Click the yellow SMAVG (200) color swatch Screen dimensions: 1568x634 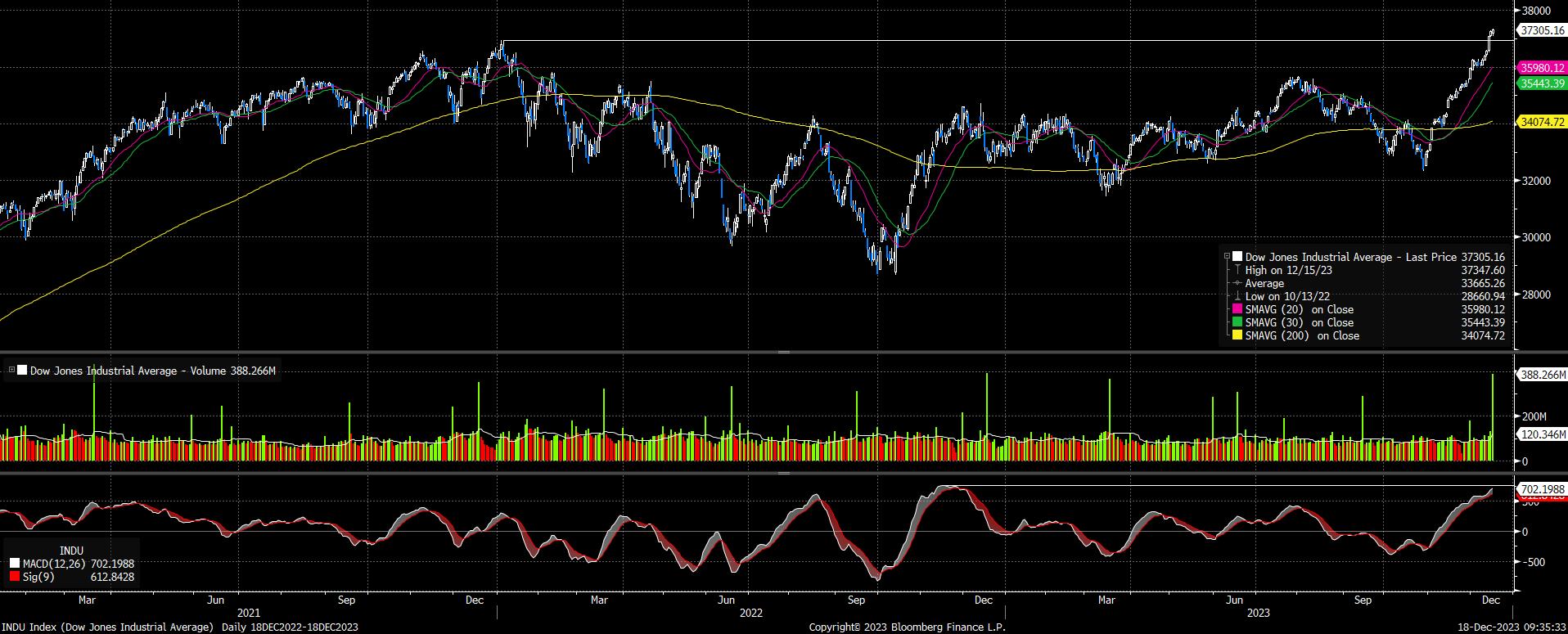coord(1237,335)
